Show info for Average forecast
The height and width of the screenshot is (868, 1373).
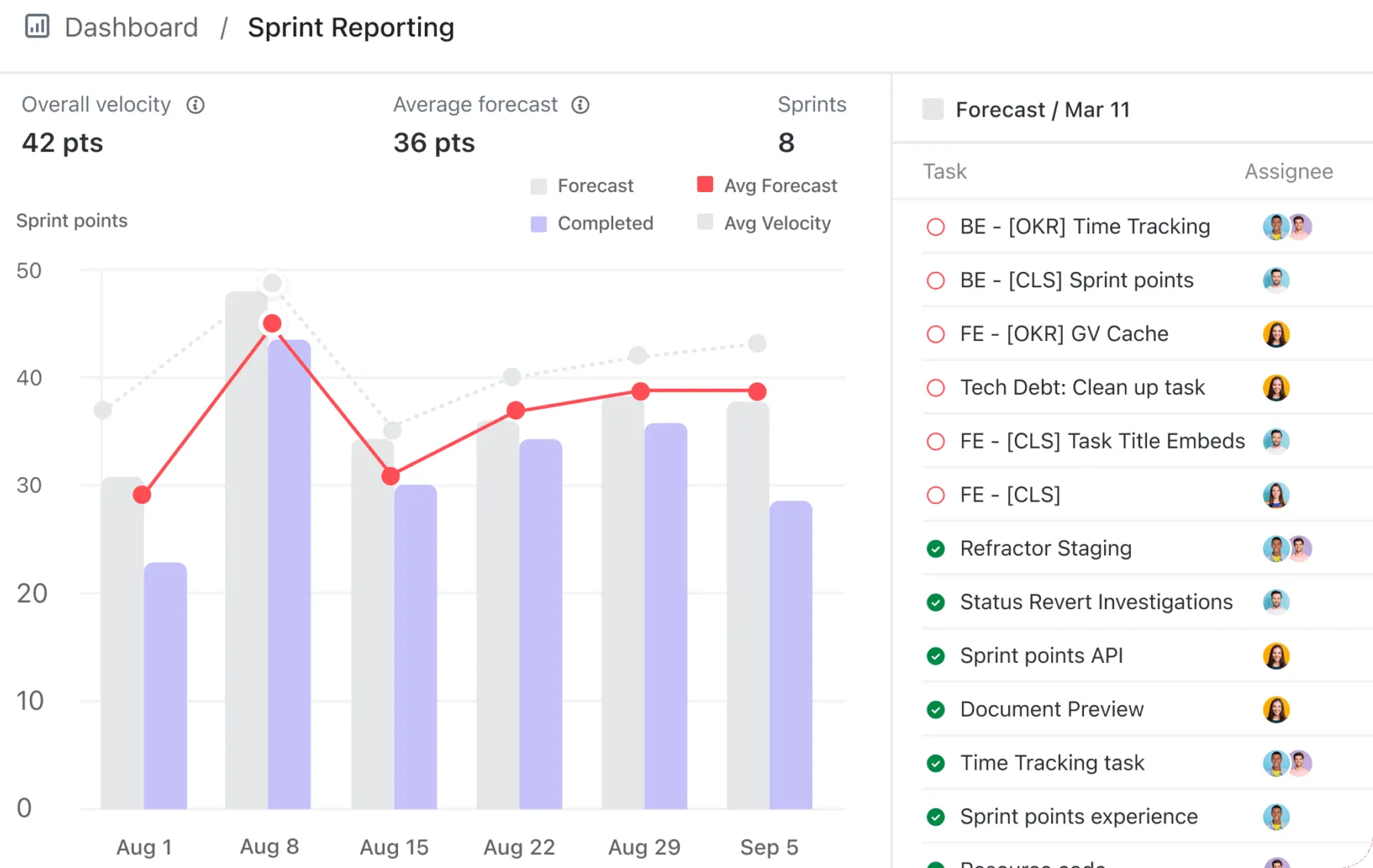(x=581, y=105)
